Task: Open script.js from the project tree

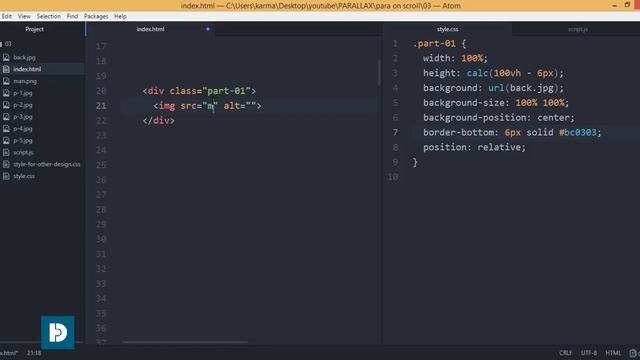Action: coord(23,152)
